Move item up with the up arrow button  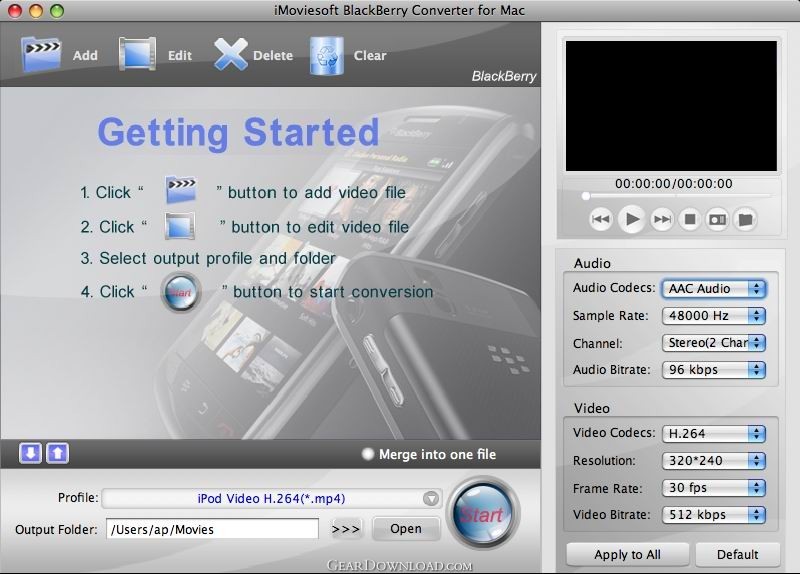58,453
